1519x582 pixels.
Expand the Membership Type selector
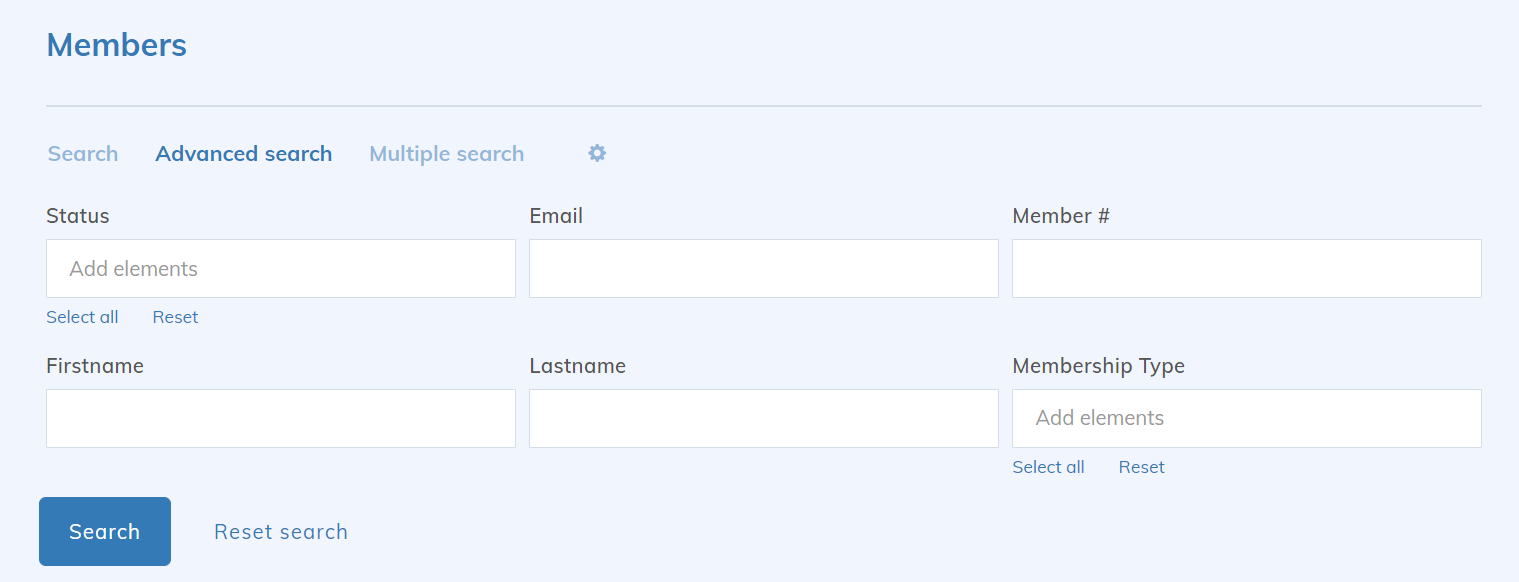[x=1246, y=418]
